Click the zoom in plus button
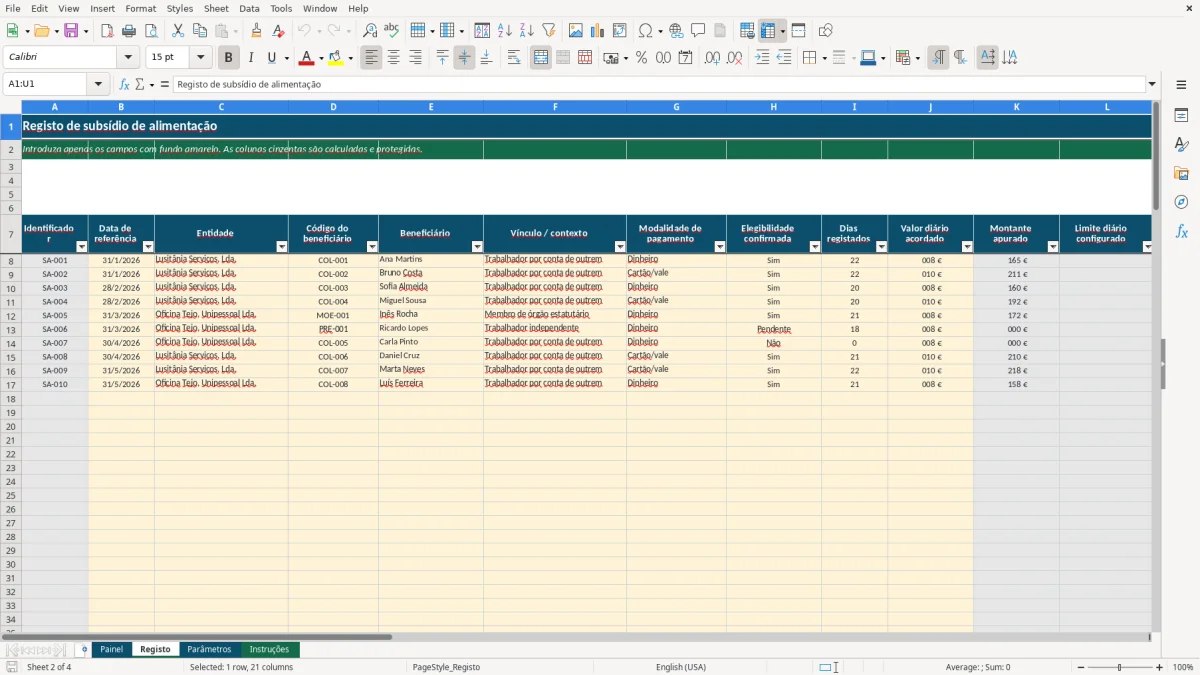Viewport: 1200px width, 675px height. [x=1160, y=667]
